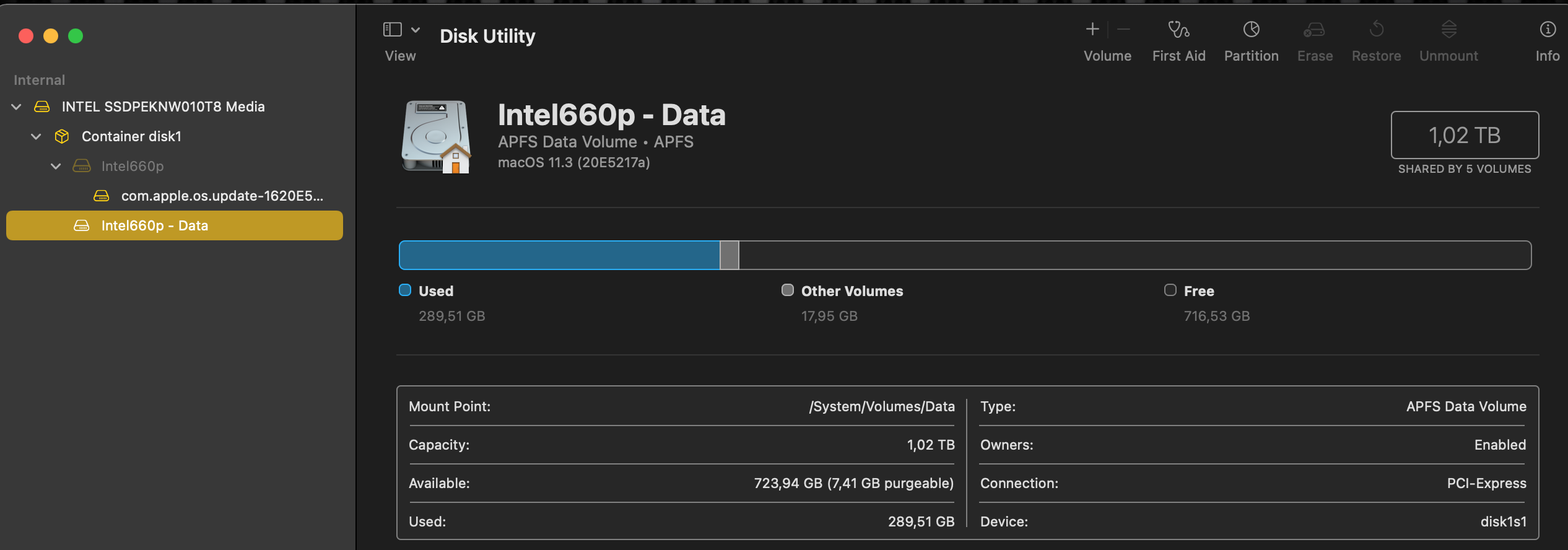Viewport: 1568px width, 550px height.
Task: Click the Erase drive icon
Action: [x=1314, y=30]
